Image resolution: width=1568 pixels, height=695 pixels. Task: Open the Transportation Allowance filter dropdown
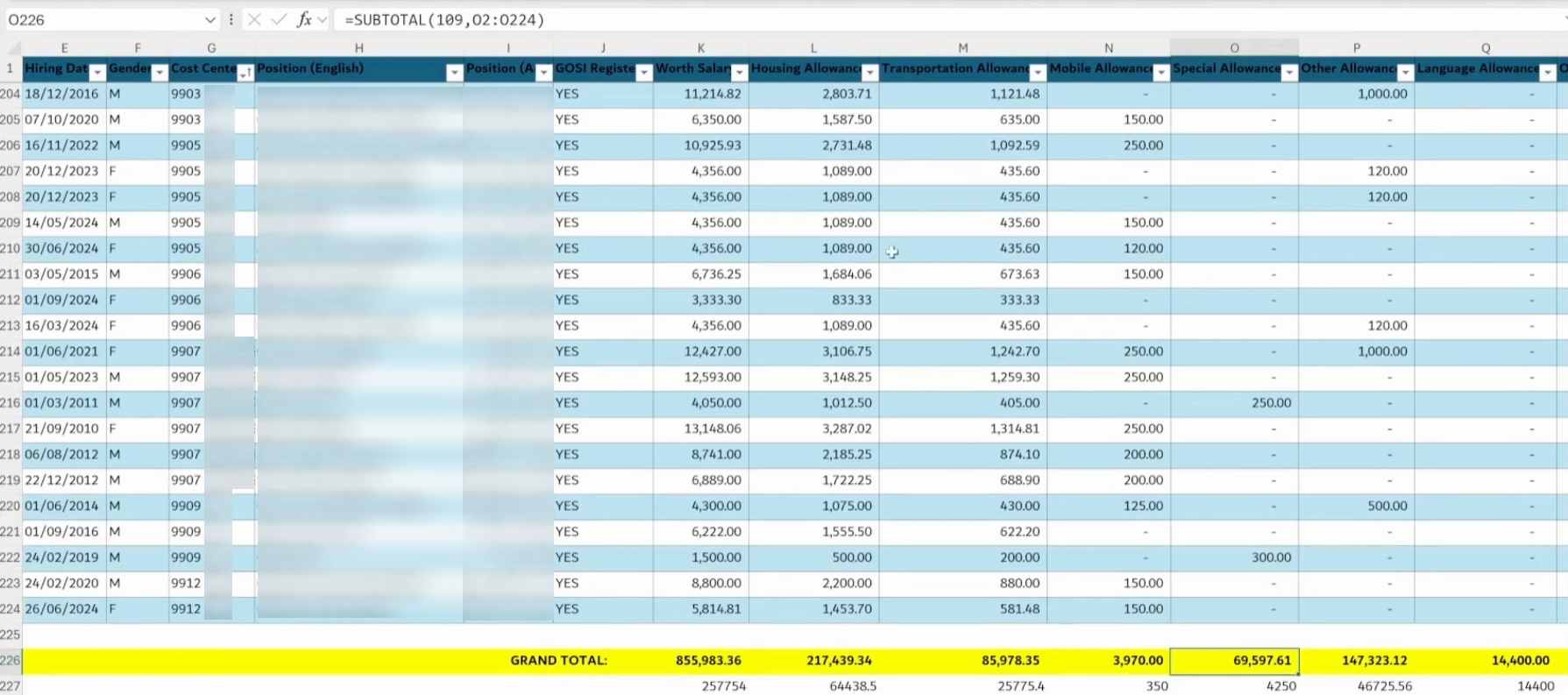tap(1038, 73)
